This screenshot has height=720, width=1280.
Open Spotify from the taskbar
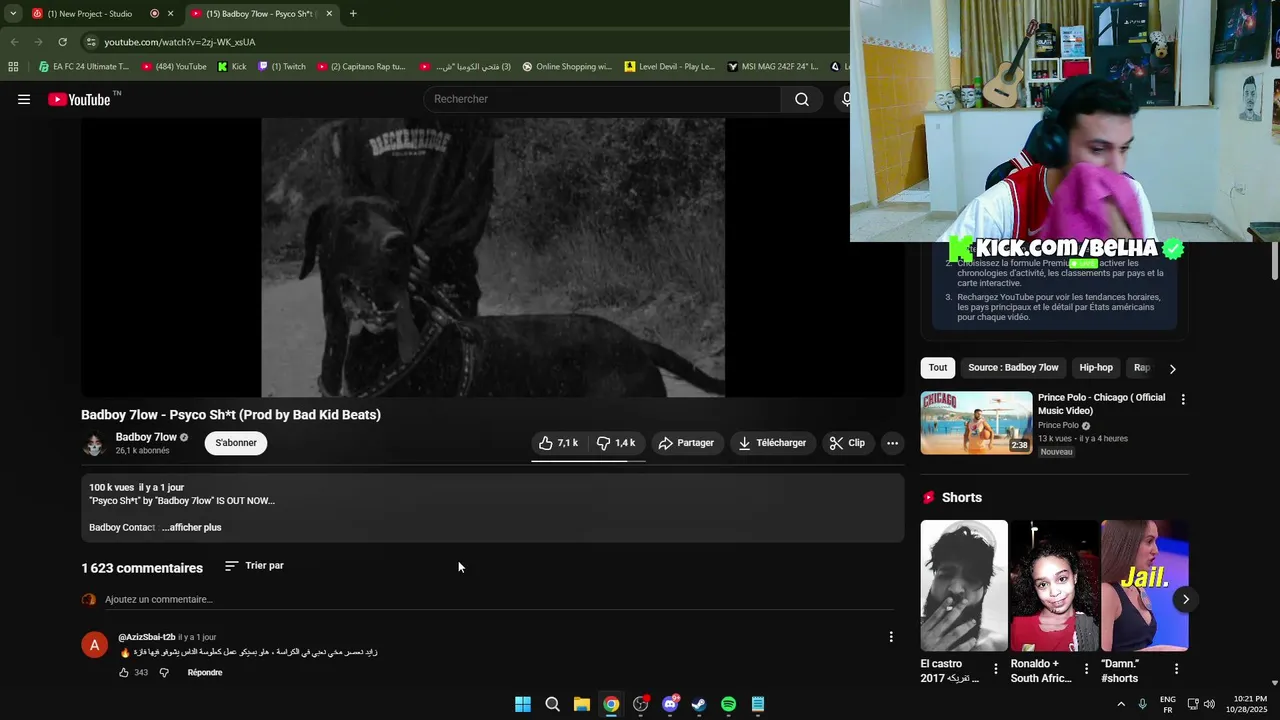(729, 704)
